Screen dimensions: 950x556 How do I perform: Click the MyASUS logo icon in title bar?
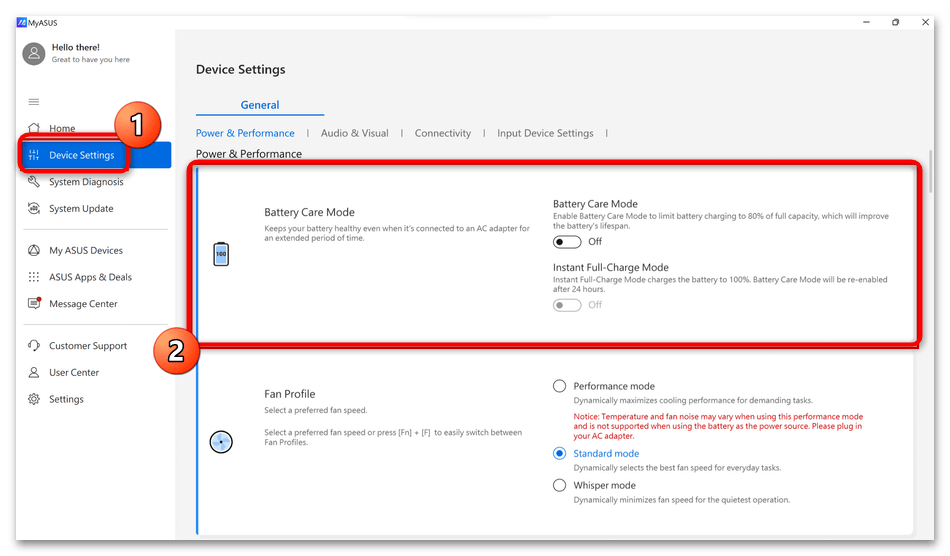[22, 23]
